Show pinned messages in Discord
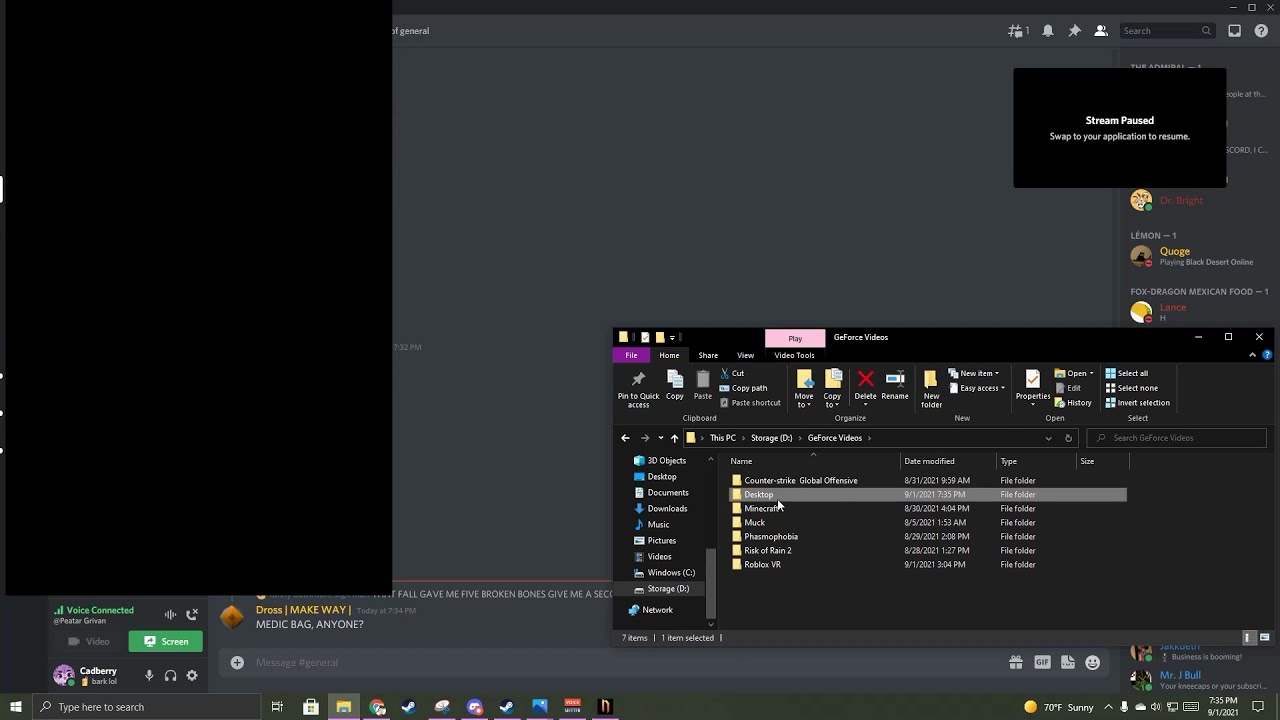This screenshot has height=720, width=1280. click(x=1075, y=31)
